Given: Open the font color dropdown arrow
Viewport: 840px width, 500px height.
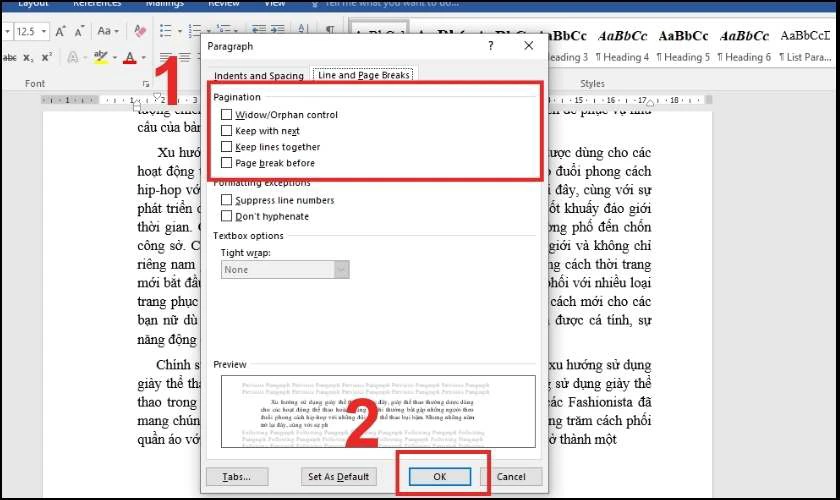Looking at the screenshot, I should click(x=144, y=57).
